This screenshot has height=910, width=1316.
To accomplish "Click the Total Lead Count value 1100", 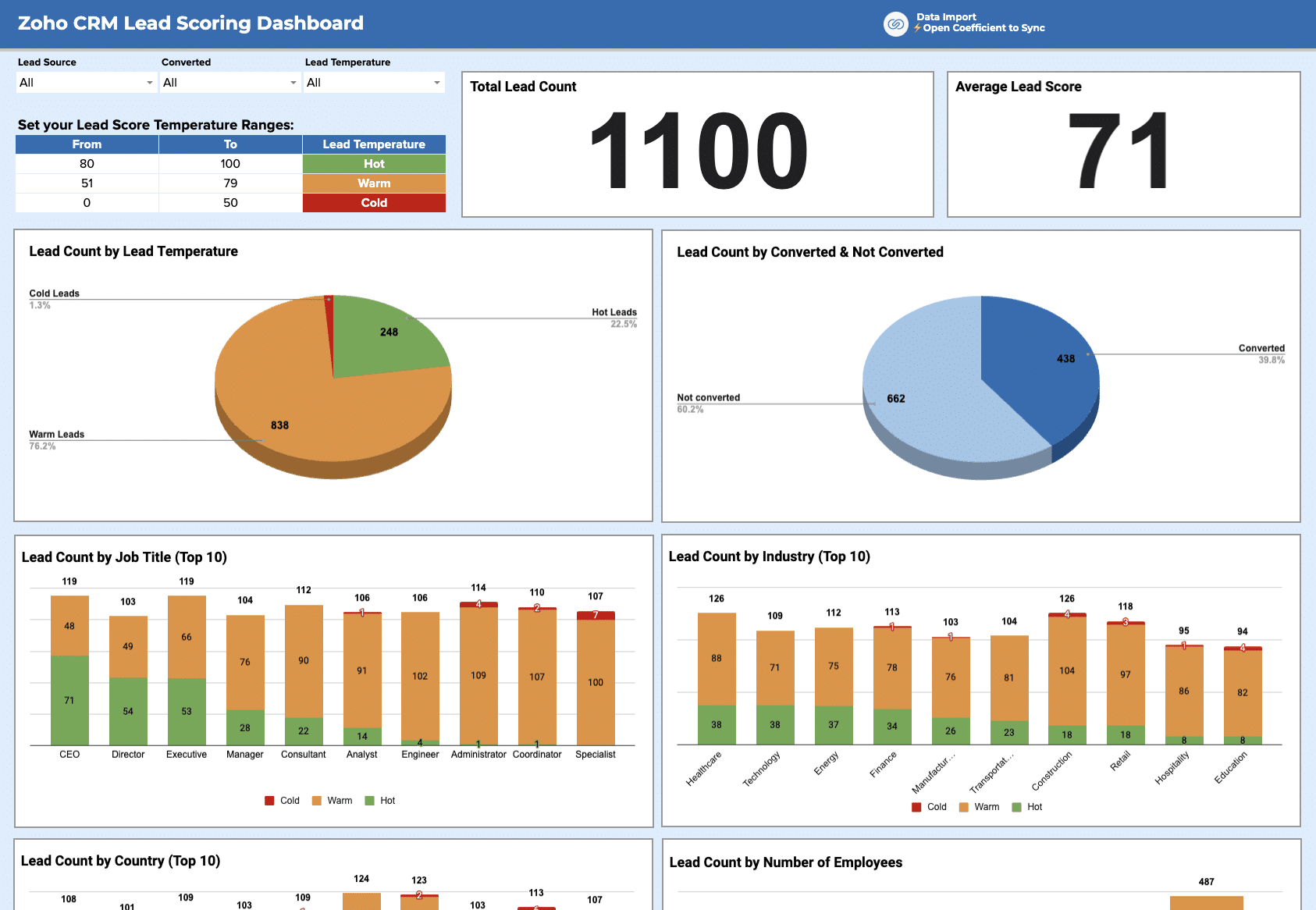I will pos(699,151).
